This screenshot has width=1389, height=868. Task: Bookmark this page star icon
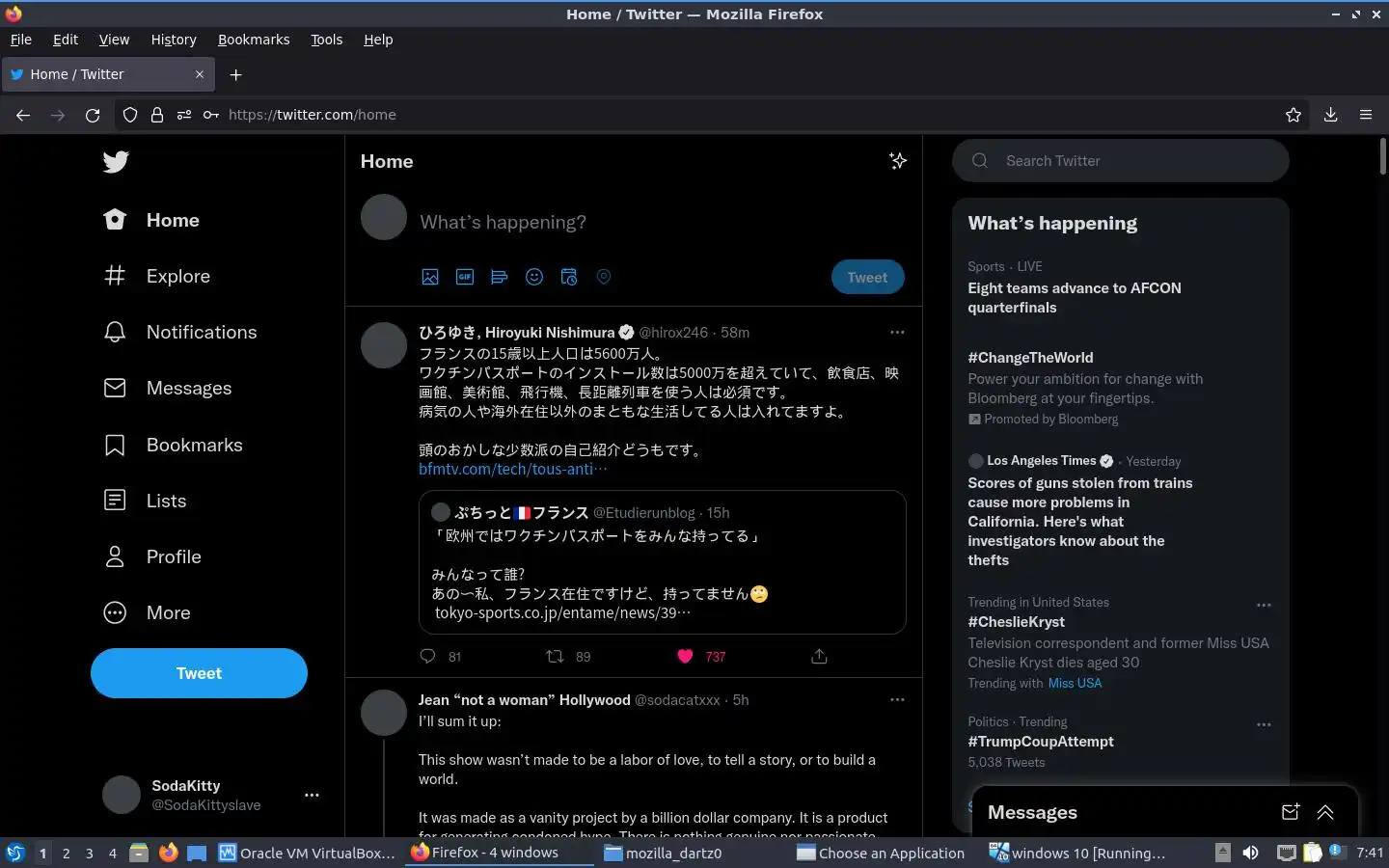[x=1294, y=115]
